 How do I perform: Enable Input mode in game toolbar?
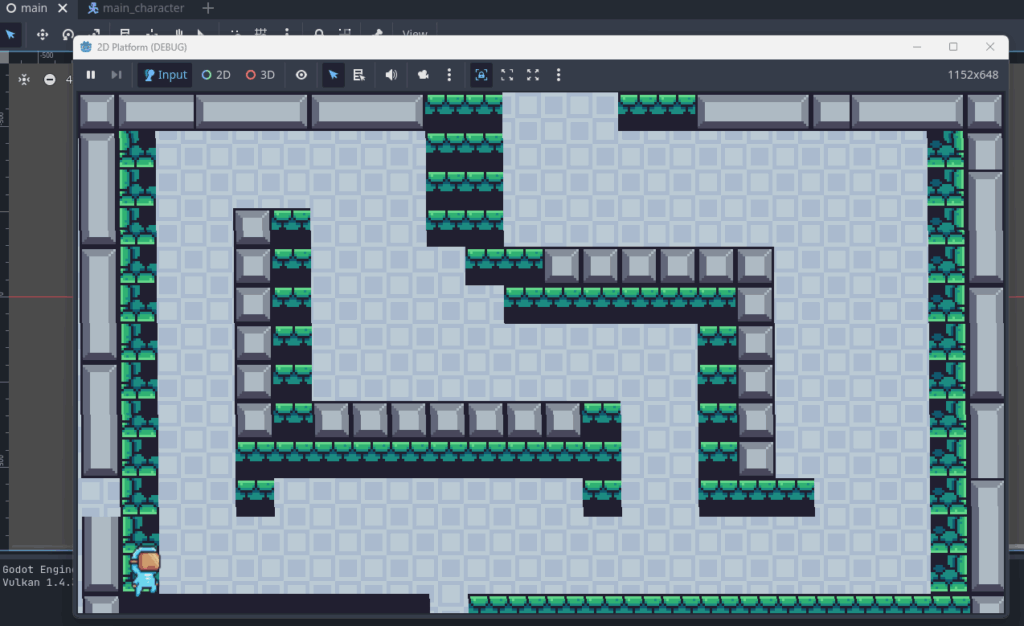click(x=164, y=75)
